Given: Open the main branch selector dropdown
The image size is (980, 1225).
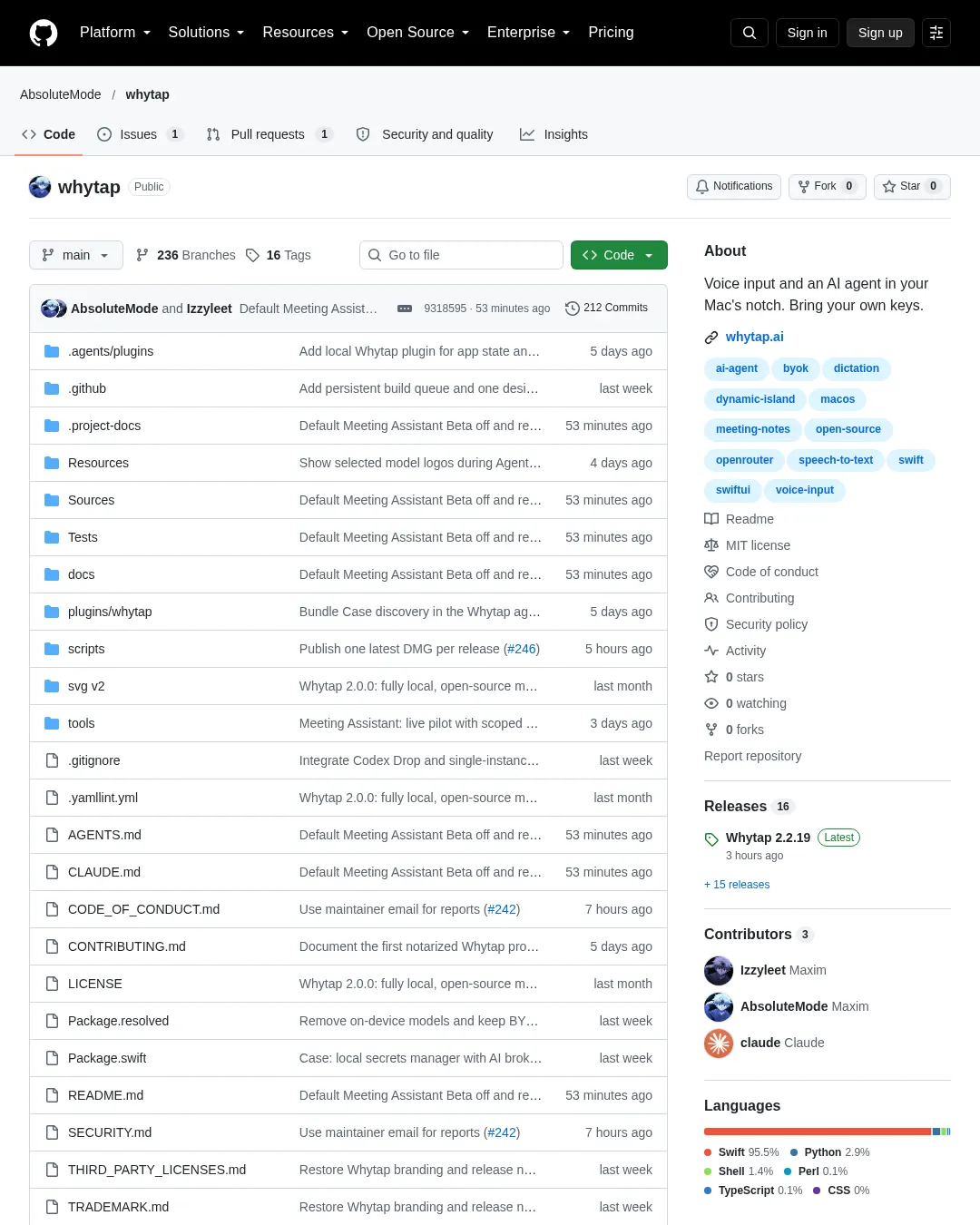Looking at the screenshot, I should [75, 255].
